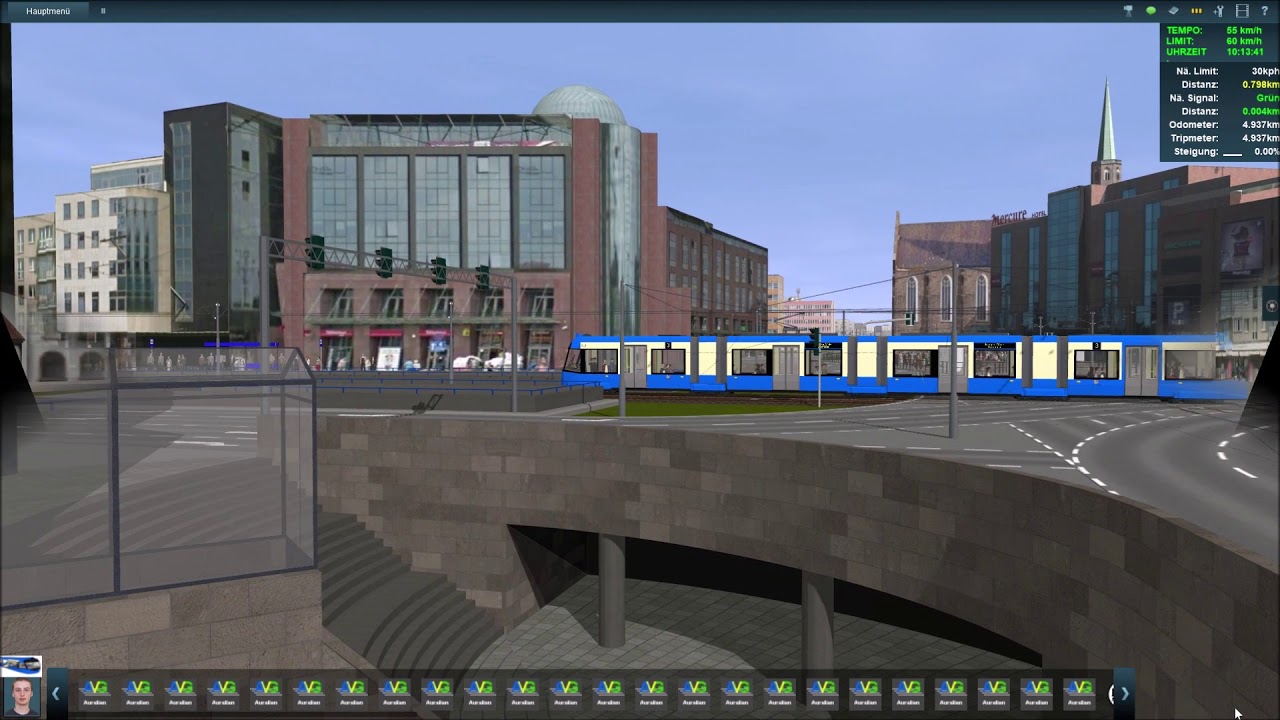Click the Steigung label
The width and height of the screenshot is (1280, 720).
(1196, 152)
